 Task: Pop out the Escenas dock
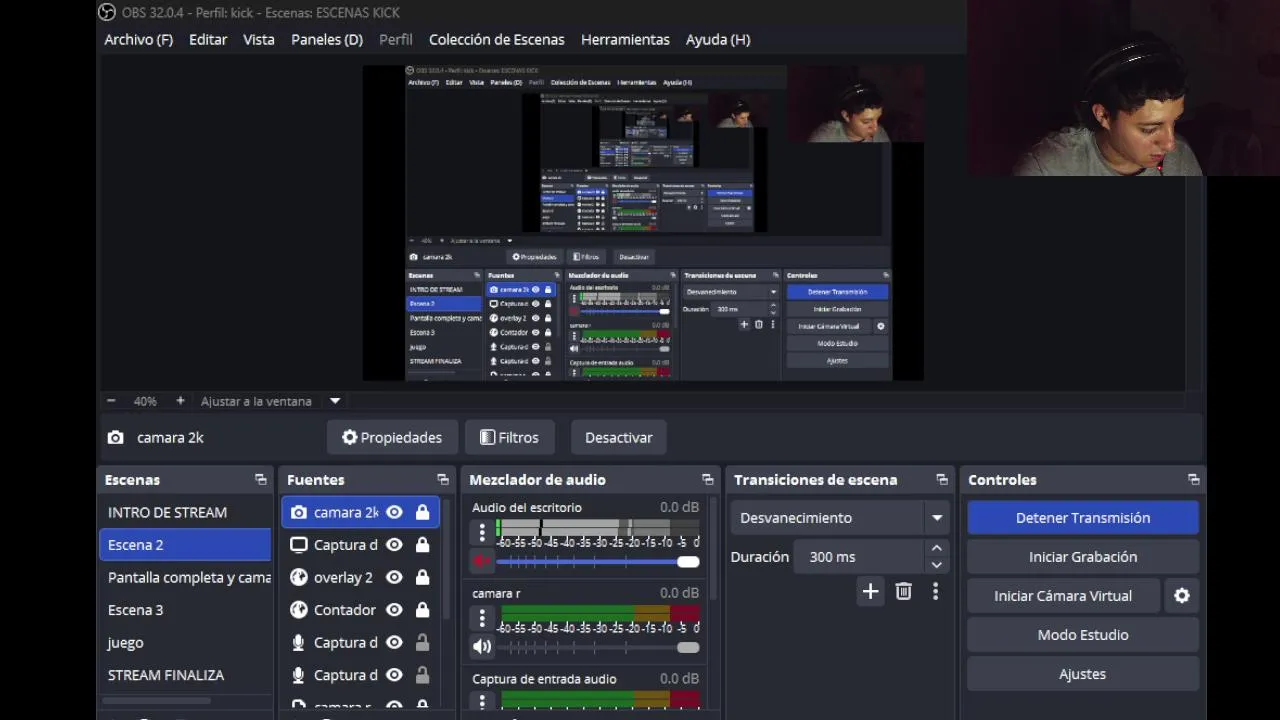[x=261, y=480]
